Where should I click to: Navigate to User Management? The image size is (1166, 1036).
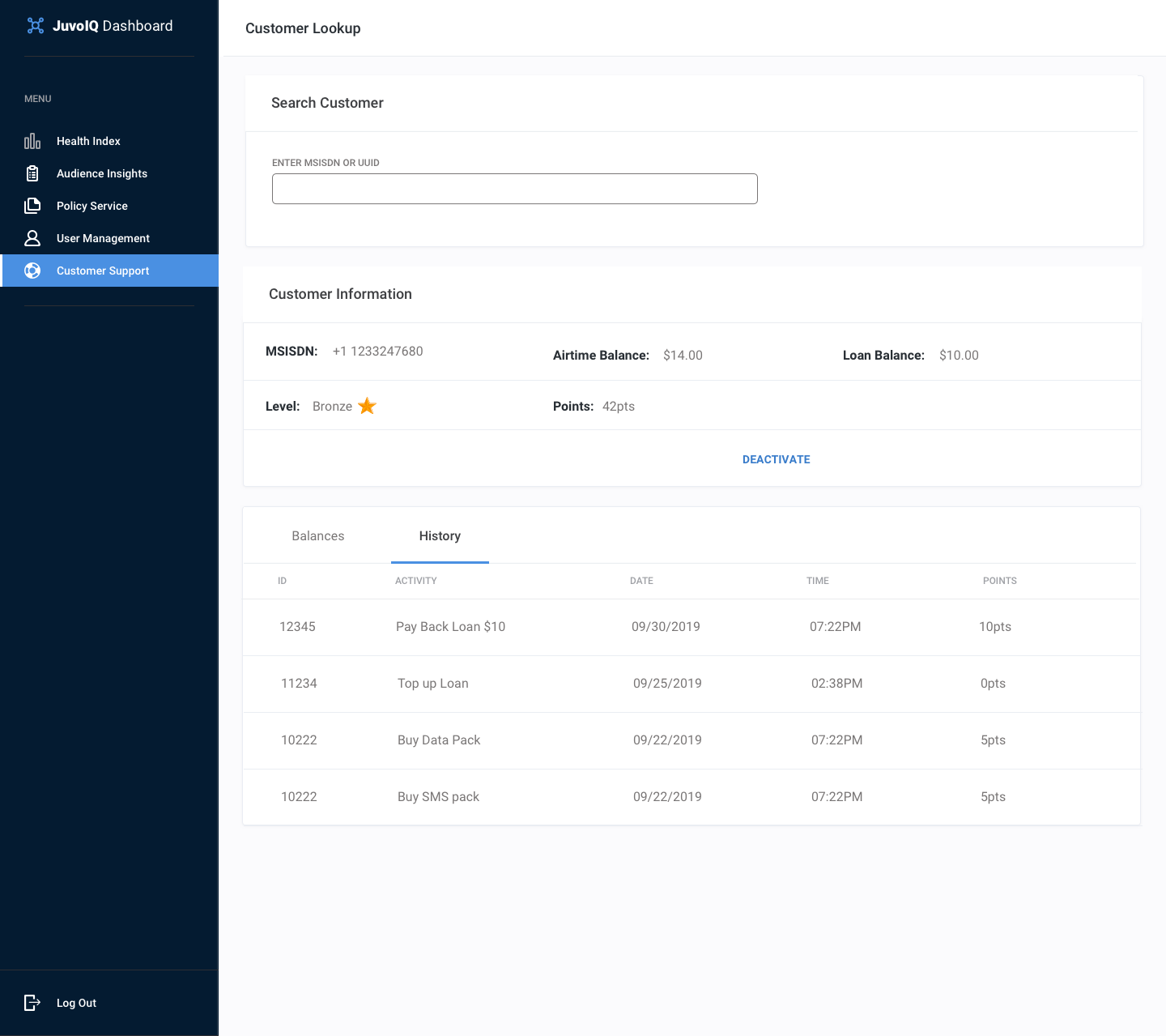(109, 238)
